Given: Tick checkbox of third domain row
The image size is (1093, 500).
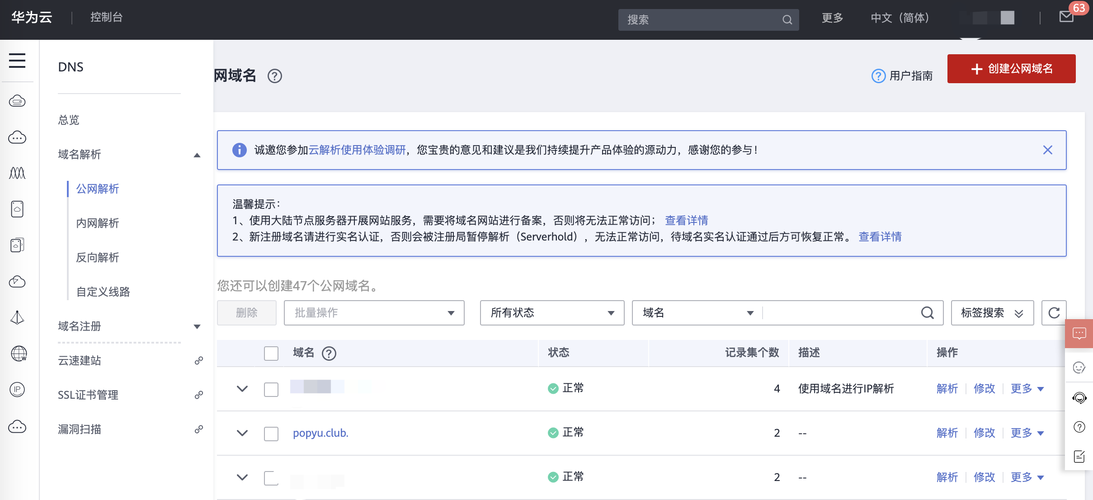Looking at the screenshot, I should [x=271, y=478].
